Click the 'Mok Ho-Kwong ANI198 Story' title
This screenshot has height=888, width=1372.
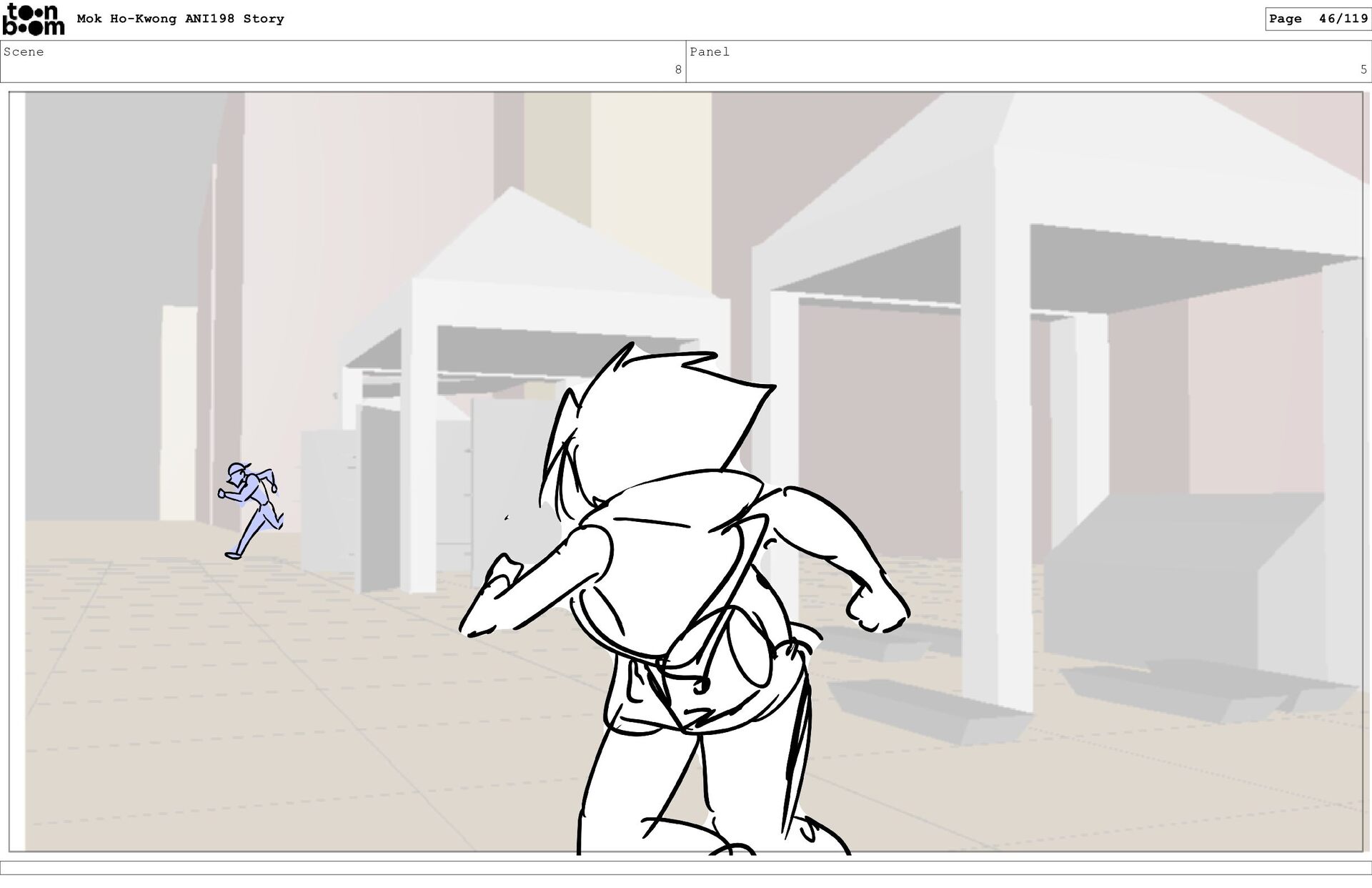tap(180, 19)
